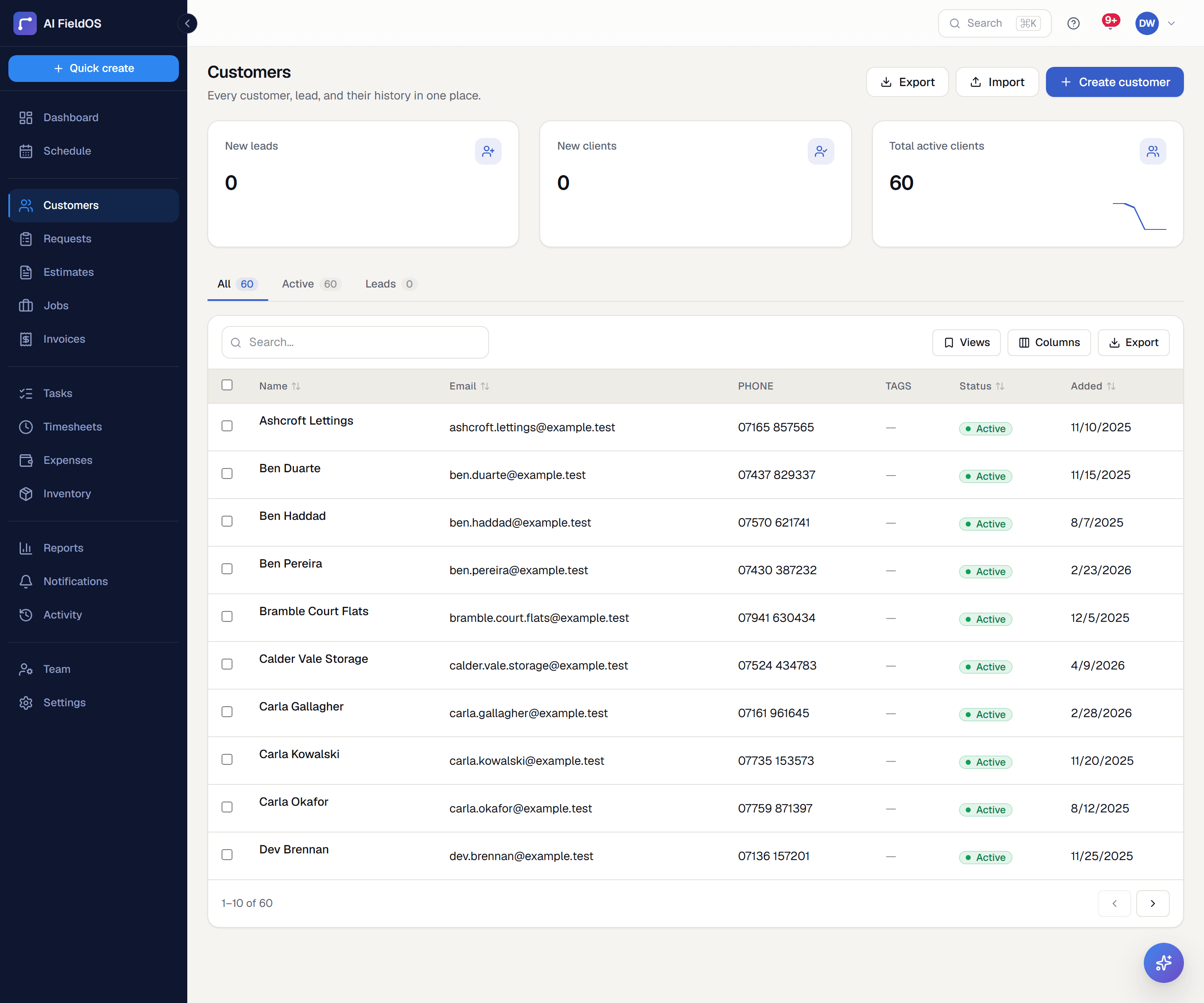The height and width of the screenshot is (1003, 1204).
Task: Open Jobs briefcase icon in sidebar
Action: [26, 305]
